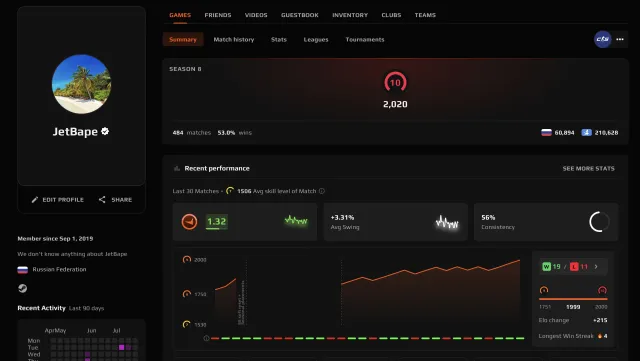Click the 1530 level marker on chart axis

coord(187,324)
